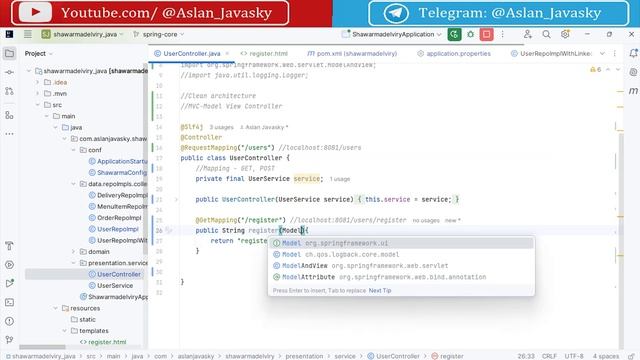Open the Maven tool window
Image resolution: width=640 pixels, height=360 pixels.
click(x=633, y=91)
